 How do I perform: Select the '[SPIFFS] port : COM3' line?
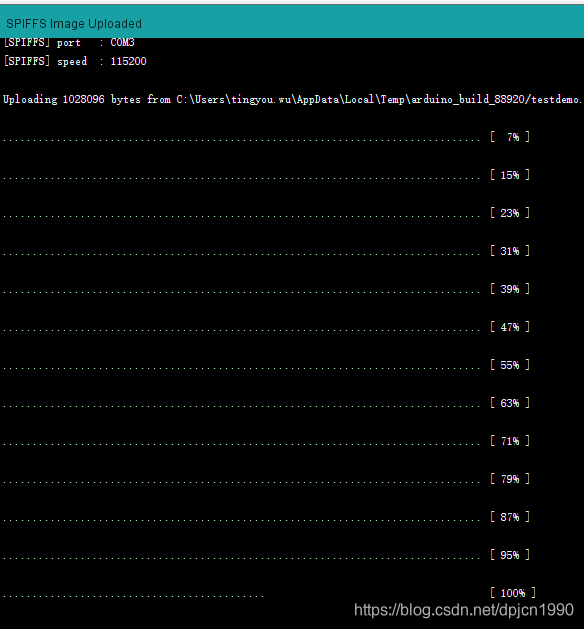pyautogui.click(x=69, y=43)
